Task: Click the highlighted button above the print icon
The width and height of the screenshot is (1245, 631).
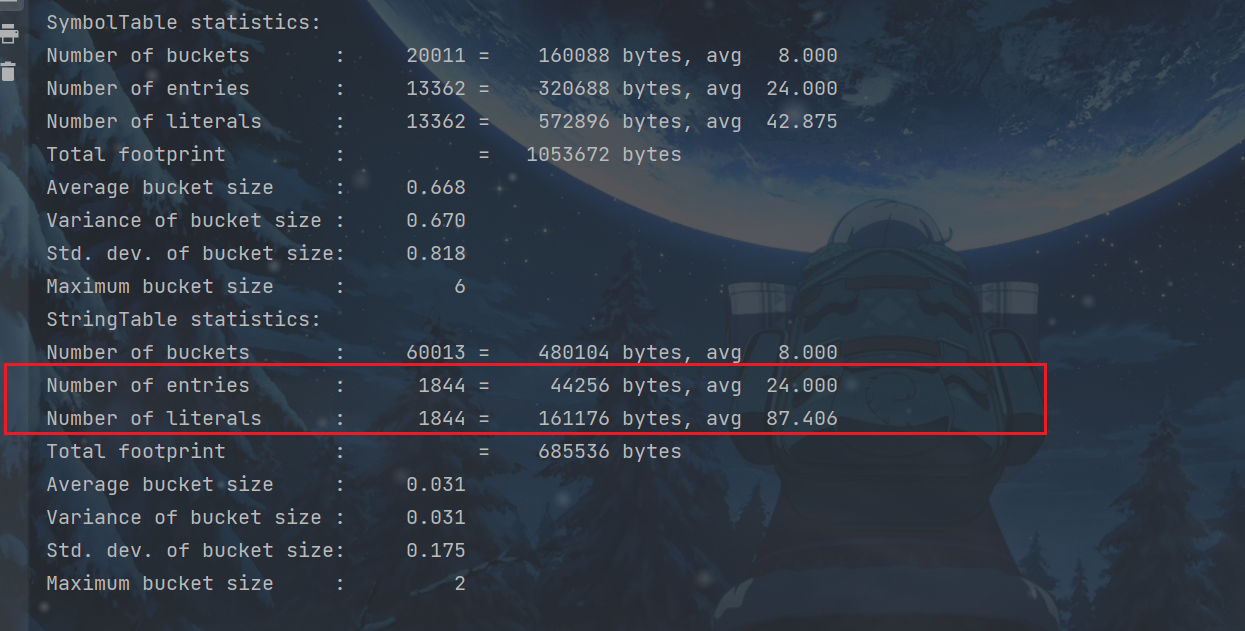Action: click(9, 6)
